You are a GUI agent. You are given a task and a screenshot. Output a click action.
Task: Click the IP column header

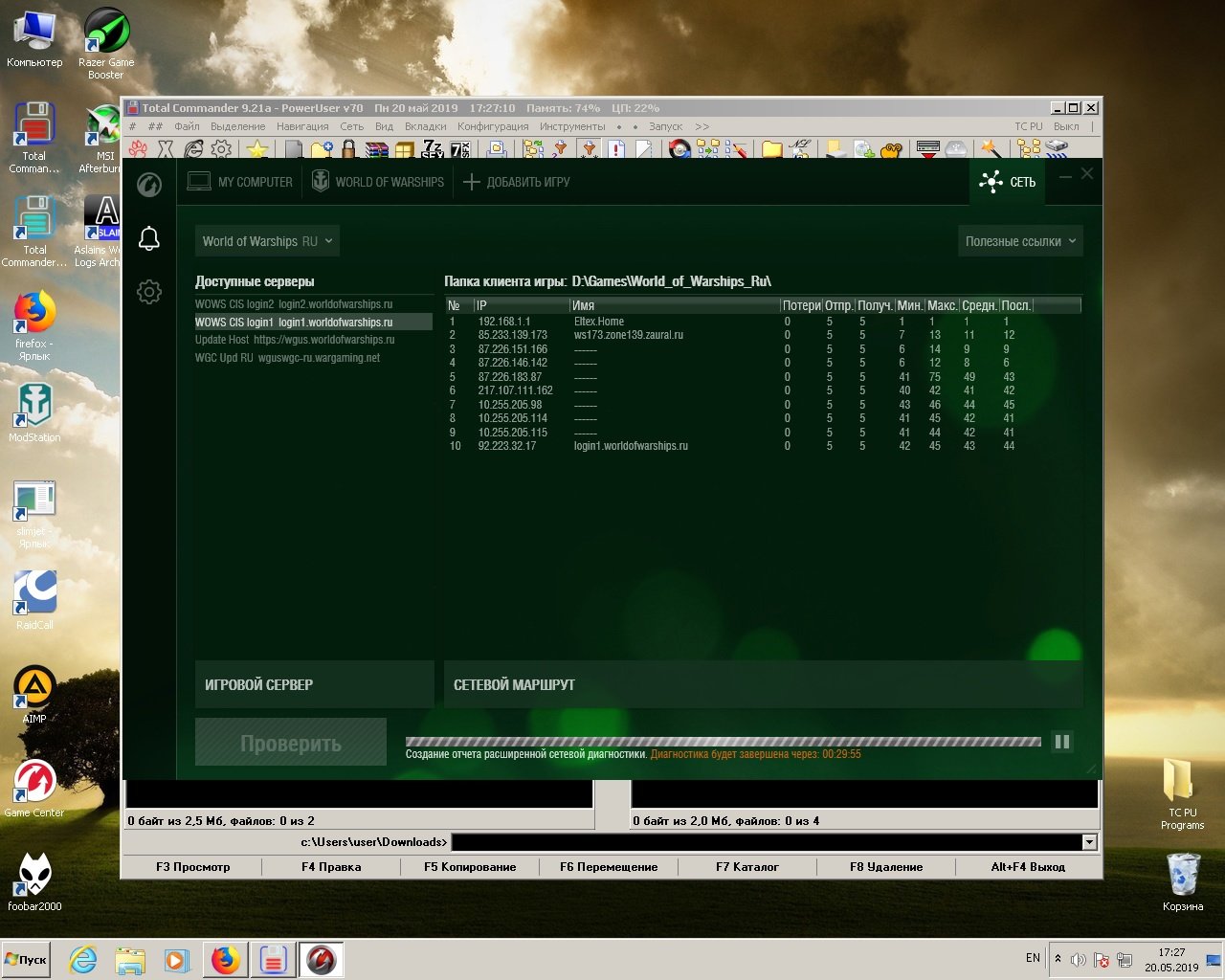(x=522, y=305)
